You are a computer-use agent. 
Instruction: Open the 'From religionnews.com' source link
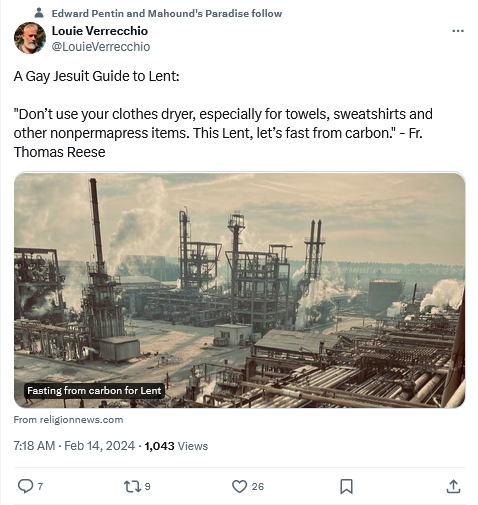68,419
